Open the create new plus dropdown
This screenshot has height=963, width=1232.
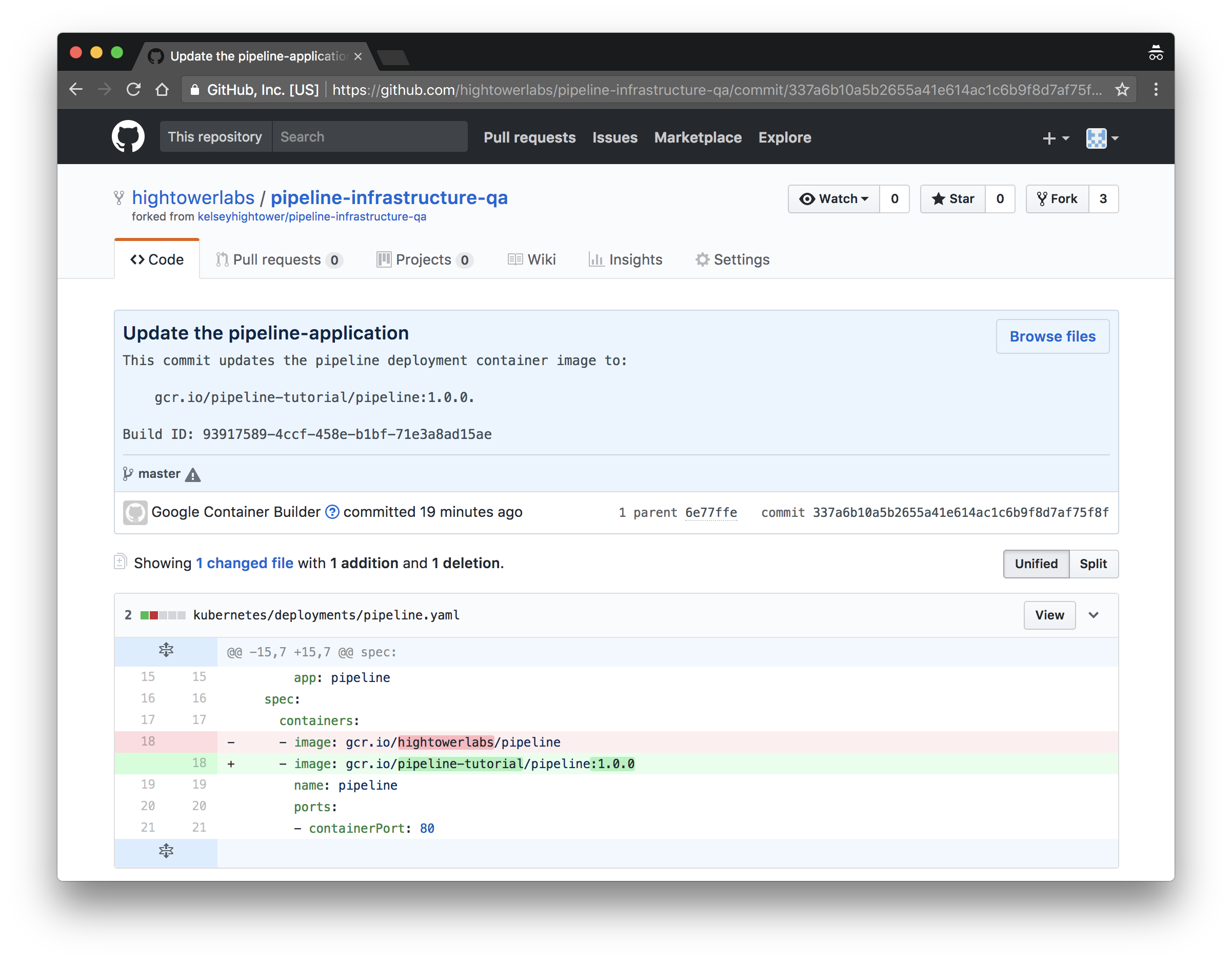tap(1056, 138)
